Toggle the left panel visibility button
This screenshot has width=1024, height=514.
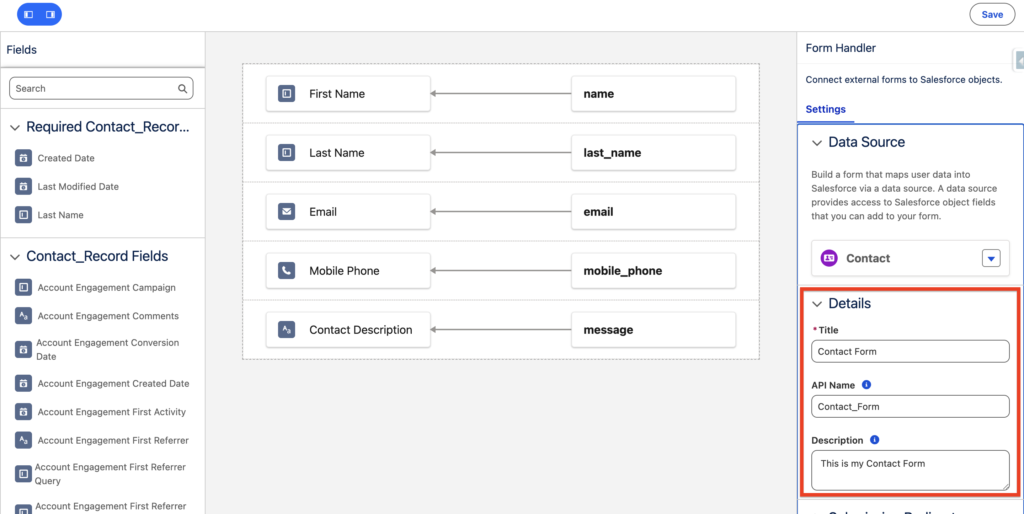coord(28,15)
